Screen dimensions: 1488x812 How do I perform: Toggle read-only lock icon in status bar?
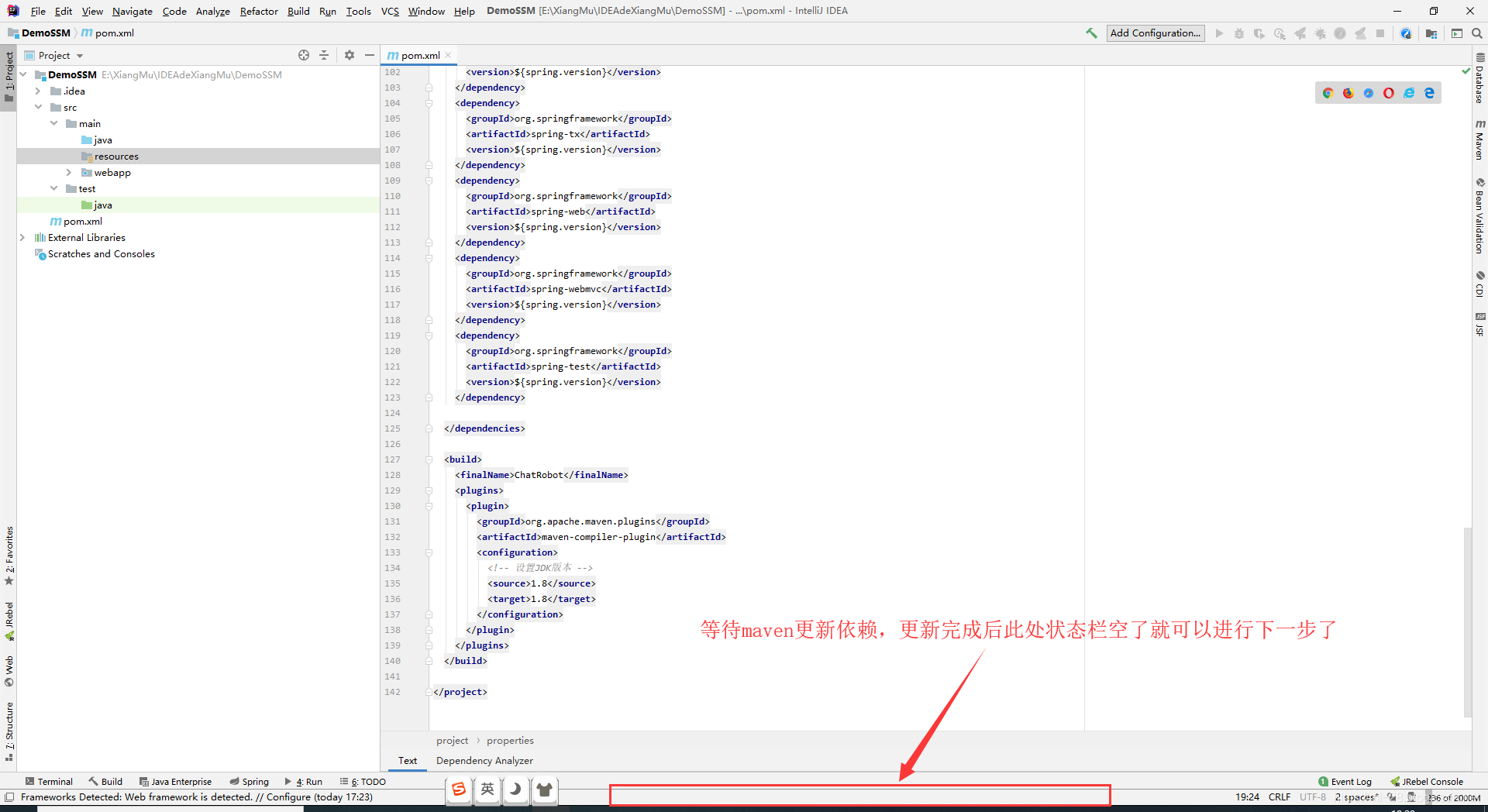point(1392,797)
